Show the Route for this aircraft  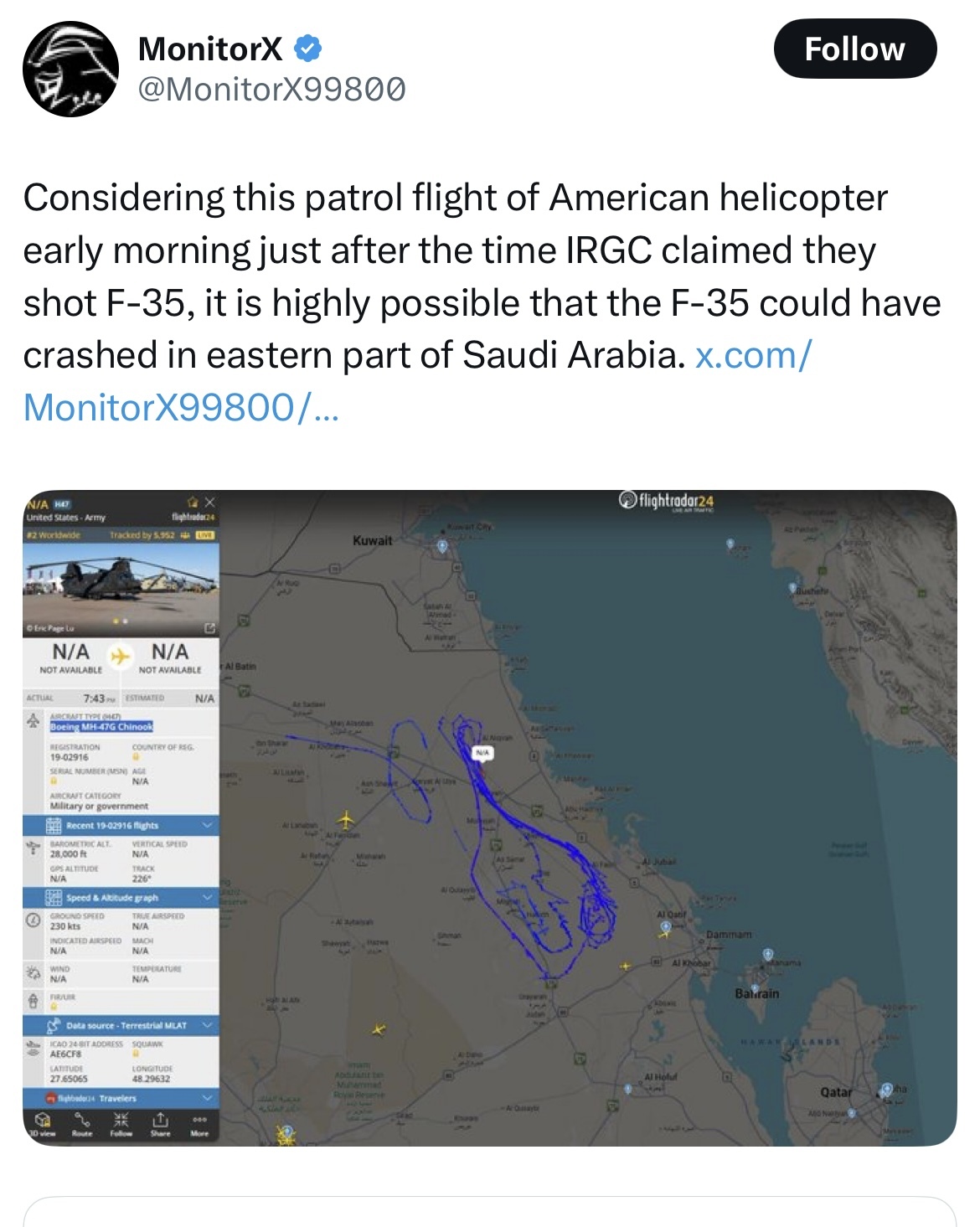tap(82, 1124)
